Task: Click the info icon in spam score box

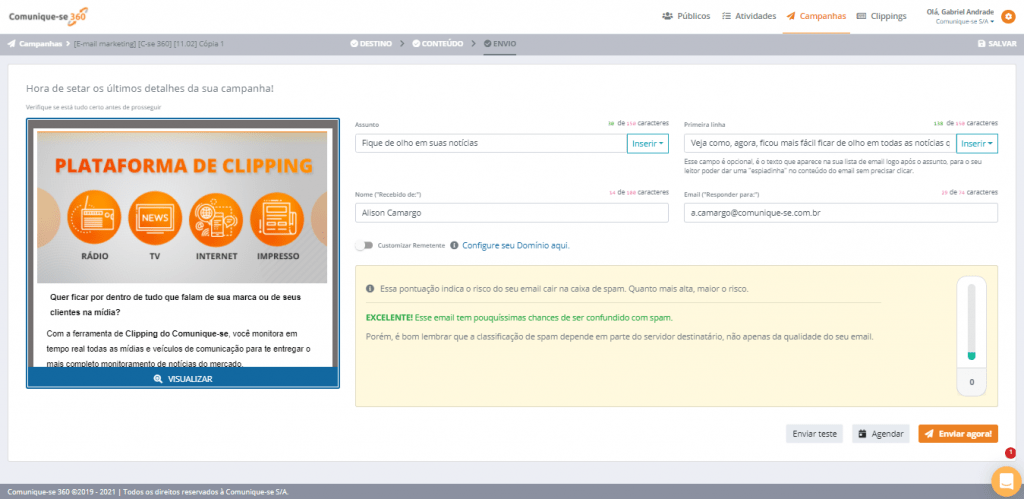Action: [370, 288]
